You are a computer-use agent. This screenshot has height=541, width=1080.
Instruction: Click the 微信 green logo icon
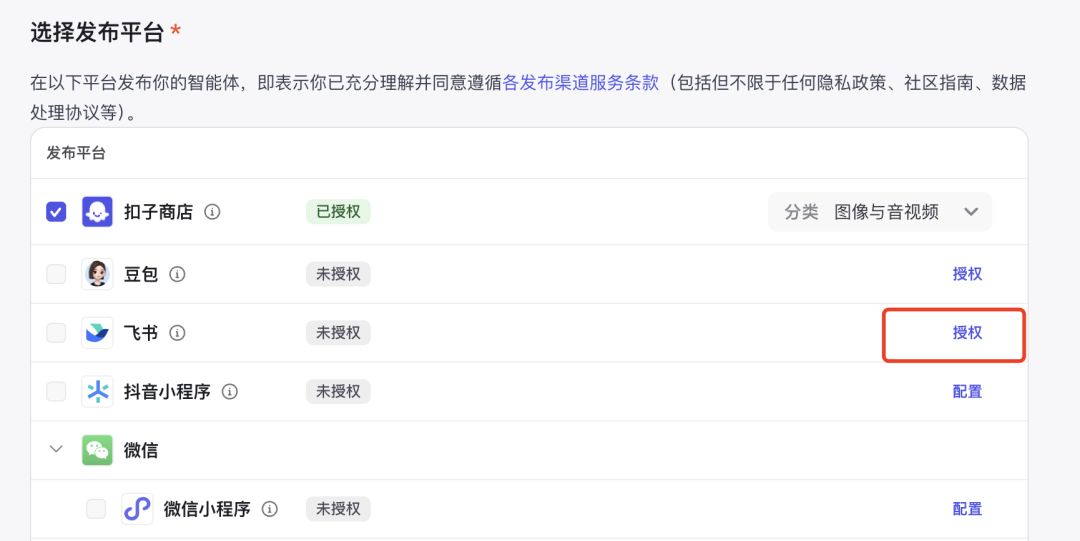97,450
